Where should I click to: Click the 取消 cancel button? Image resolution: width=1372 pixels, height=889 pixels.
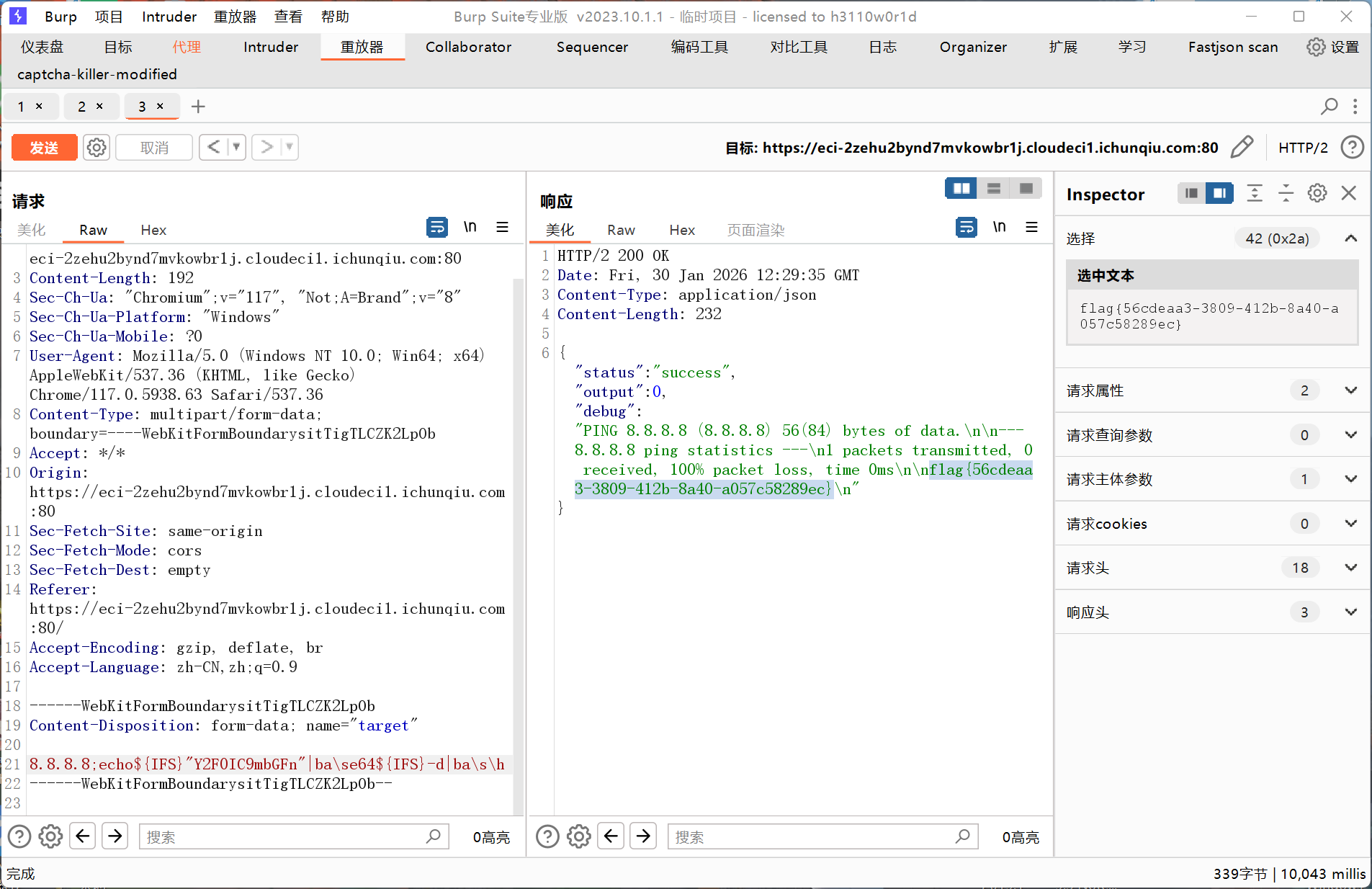[x=154, y=148]
